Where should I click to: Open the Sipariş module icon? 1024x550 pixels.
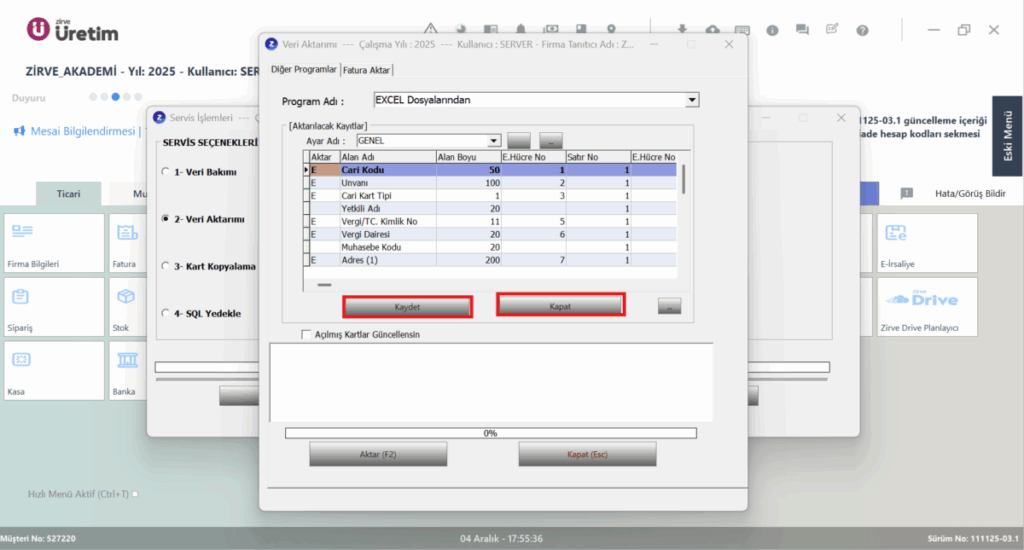coord(20,297)
